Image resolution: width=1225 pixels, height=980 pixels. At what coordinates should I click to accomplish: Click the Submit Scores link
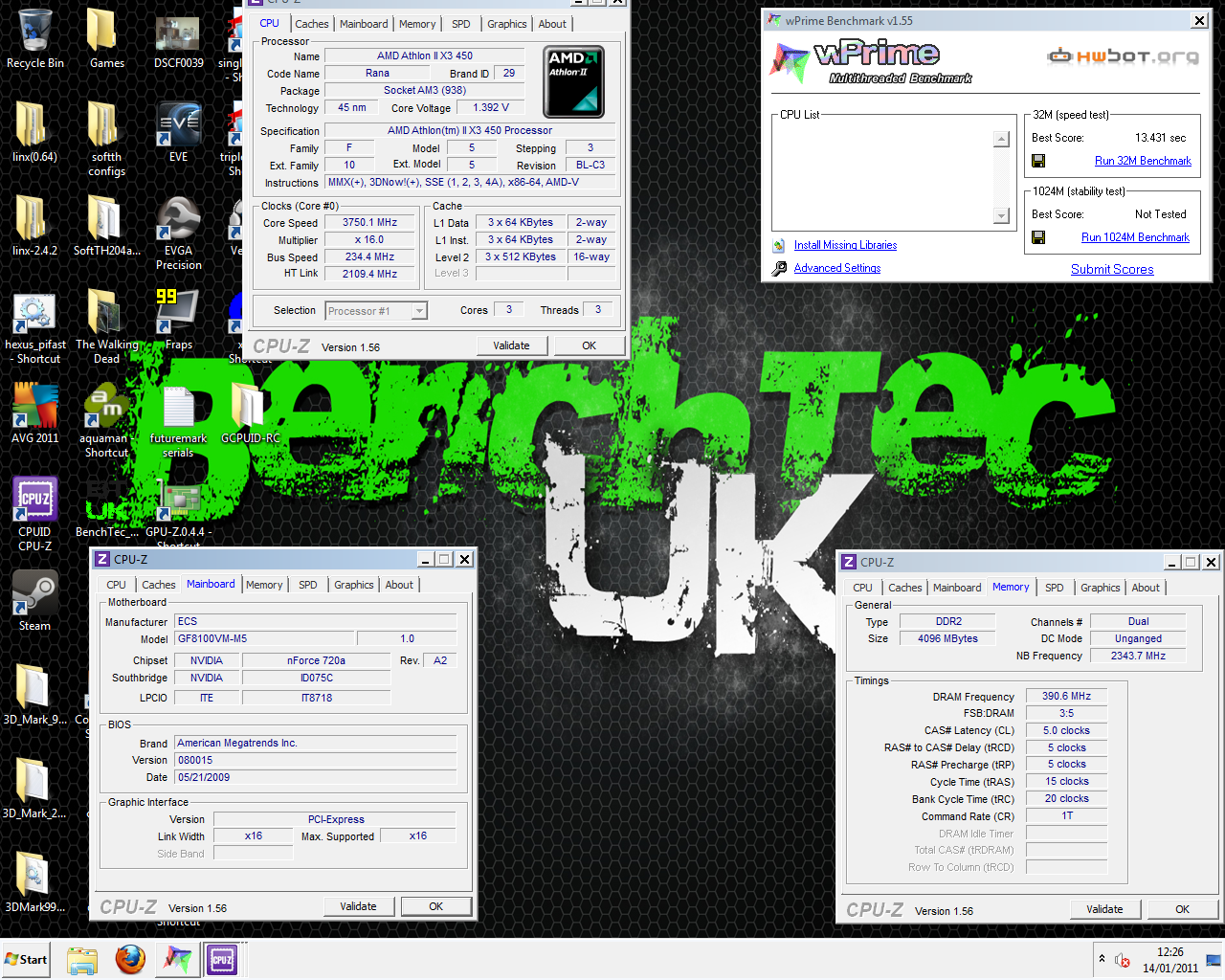point(1112,269)
